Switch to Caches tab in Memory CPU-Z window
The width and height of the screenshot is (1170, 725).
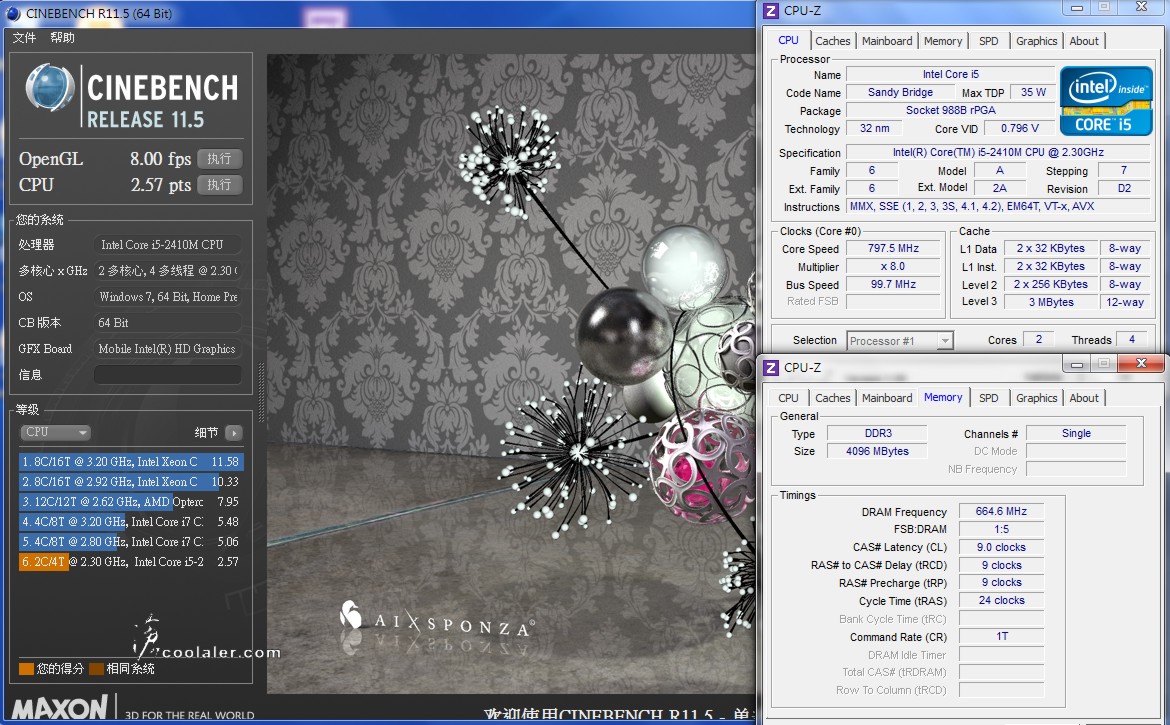point(832,398)
